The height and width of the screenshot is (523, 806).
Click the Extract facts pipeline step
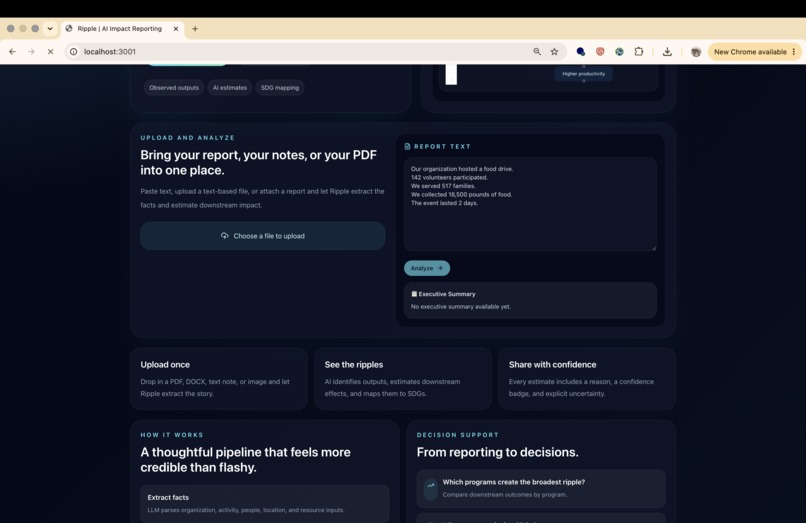pos(264,503)
